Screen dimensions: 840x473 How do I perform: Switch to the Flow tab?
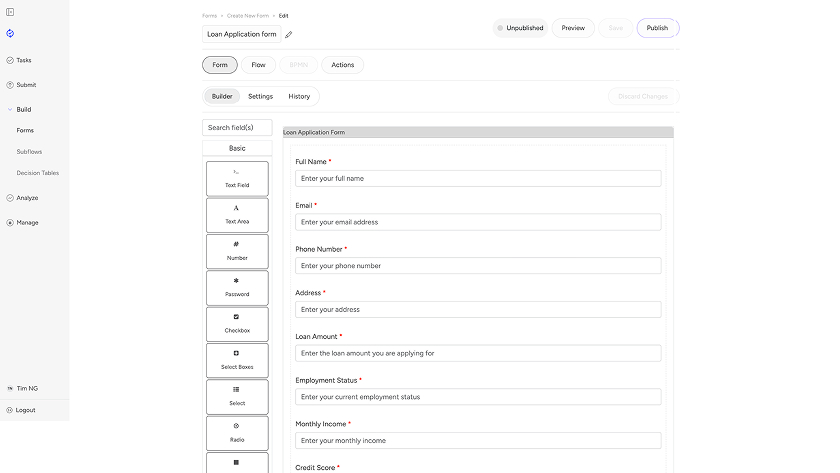pos(258,65)
